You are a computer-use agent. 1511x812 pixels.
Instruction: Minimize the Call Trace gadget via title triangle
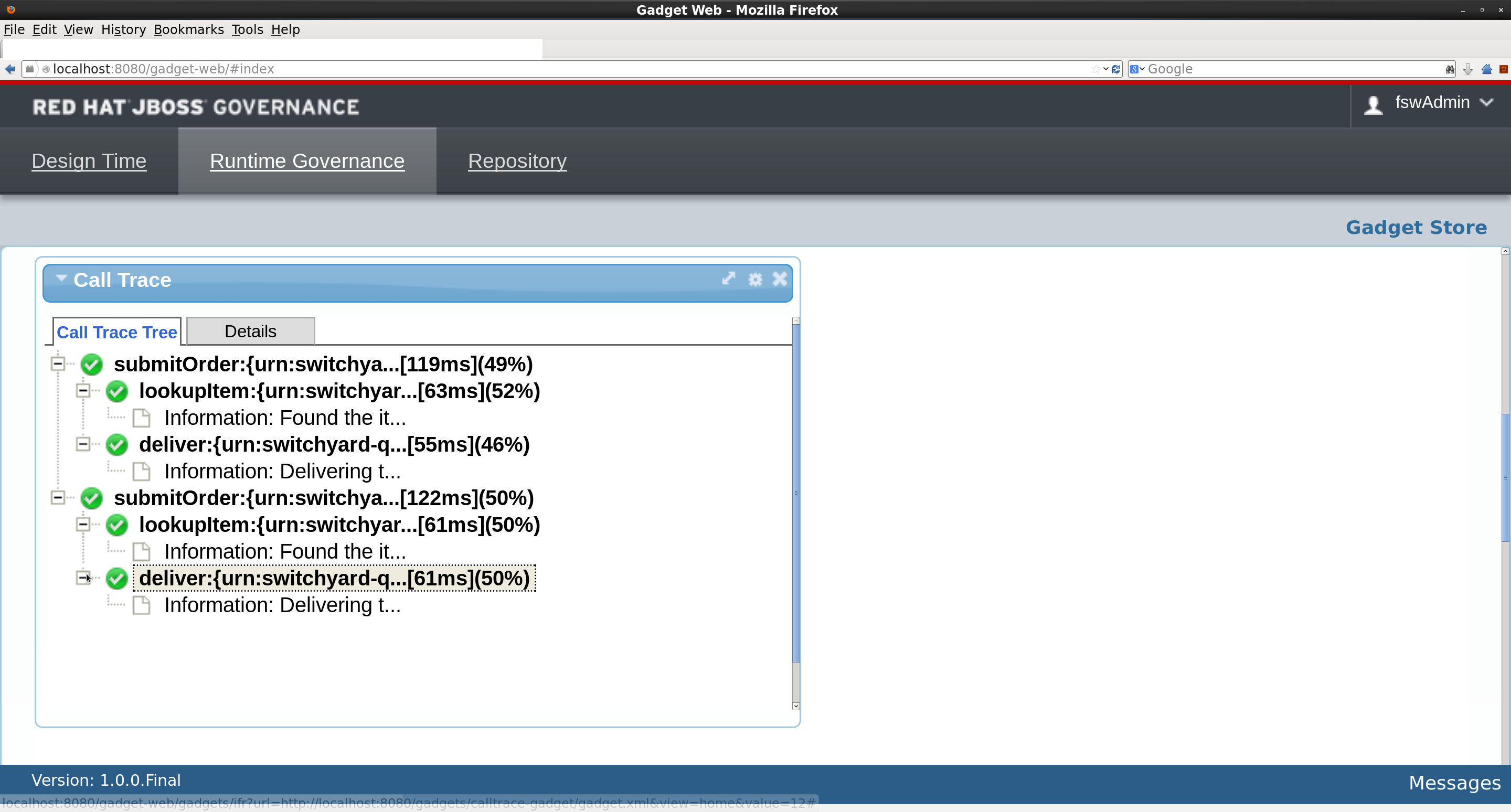[x=61, y=279]
